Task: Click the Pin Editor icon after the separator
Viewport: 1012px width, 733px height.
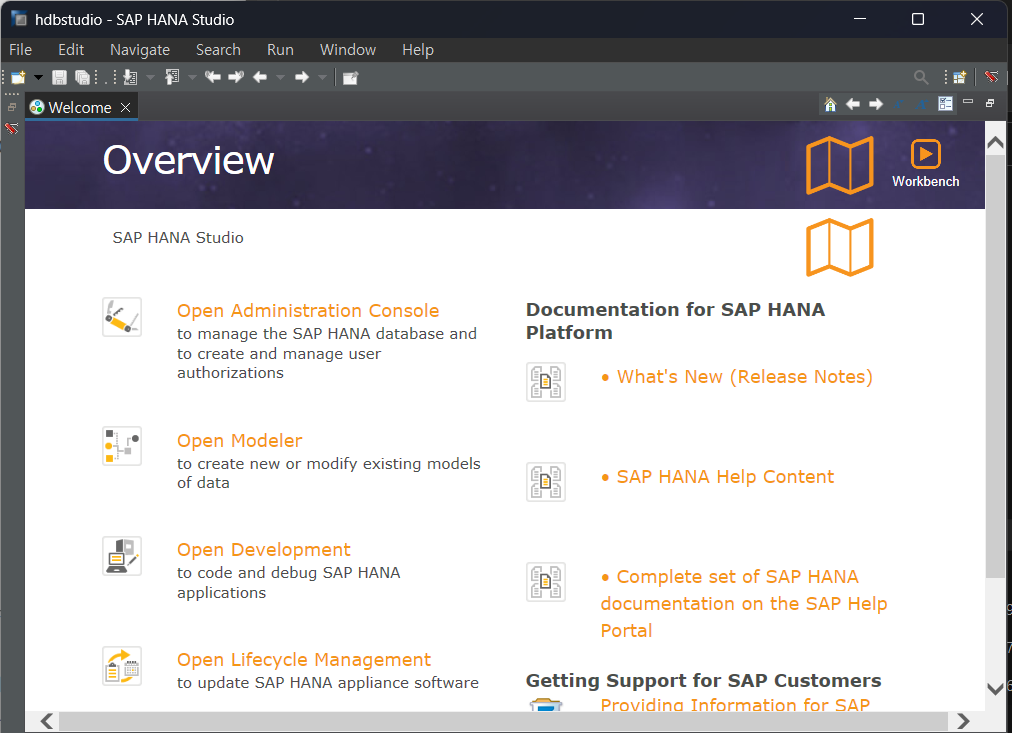Action: (x=350, y=78)
